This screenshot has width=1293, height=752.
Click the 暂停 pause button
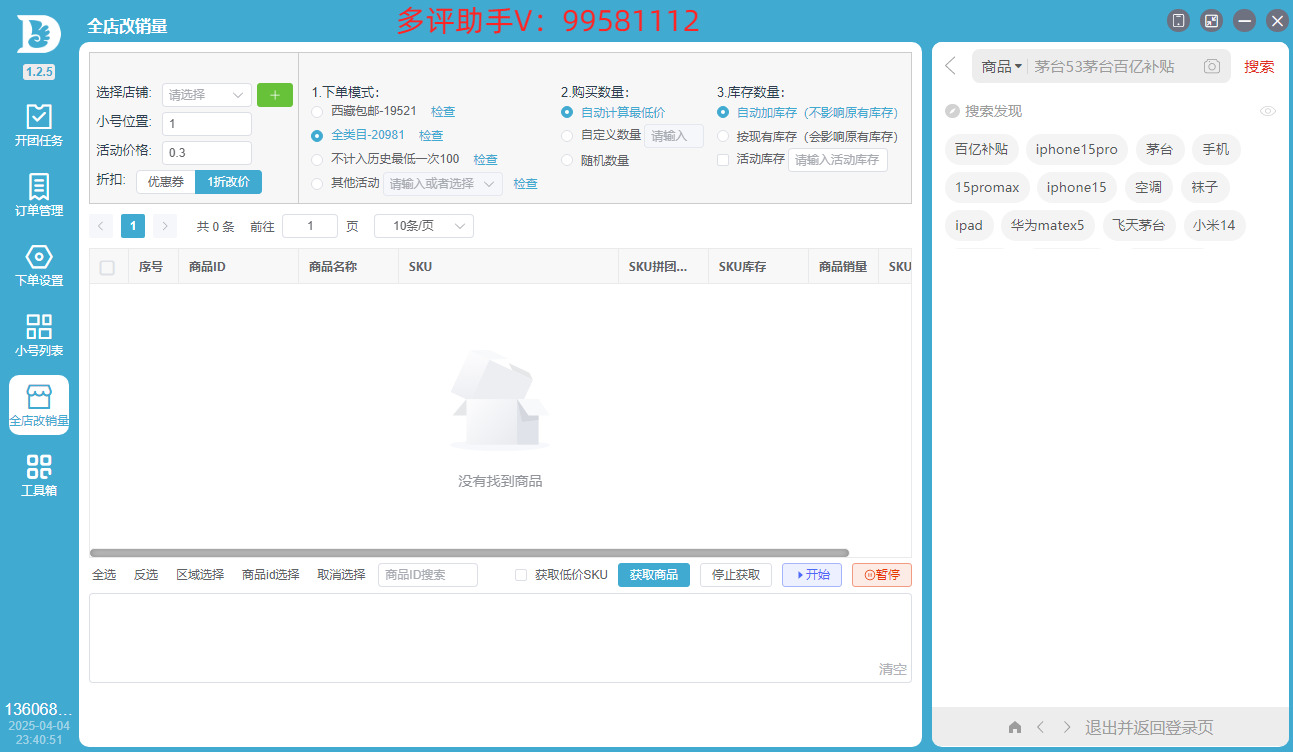[882, 575]
